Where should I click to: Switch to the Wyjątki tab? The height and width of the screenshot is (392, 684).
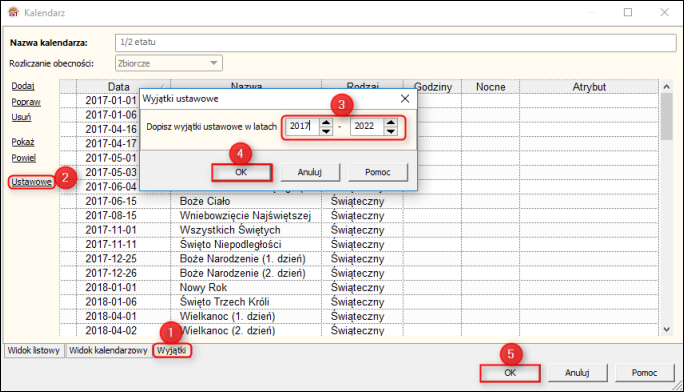[171, 350]
